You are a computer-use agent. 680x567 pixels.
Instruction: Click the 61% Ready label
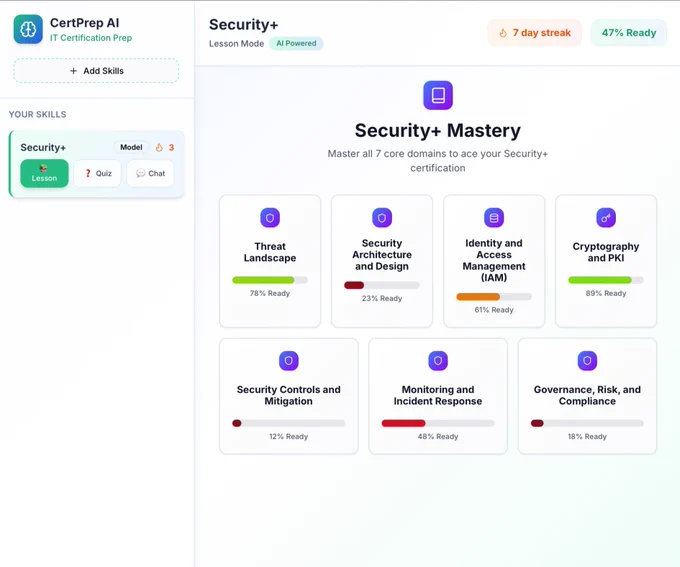click(494, 310)
